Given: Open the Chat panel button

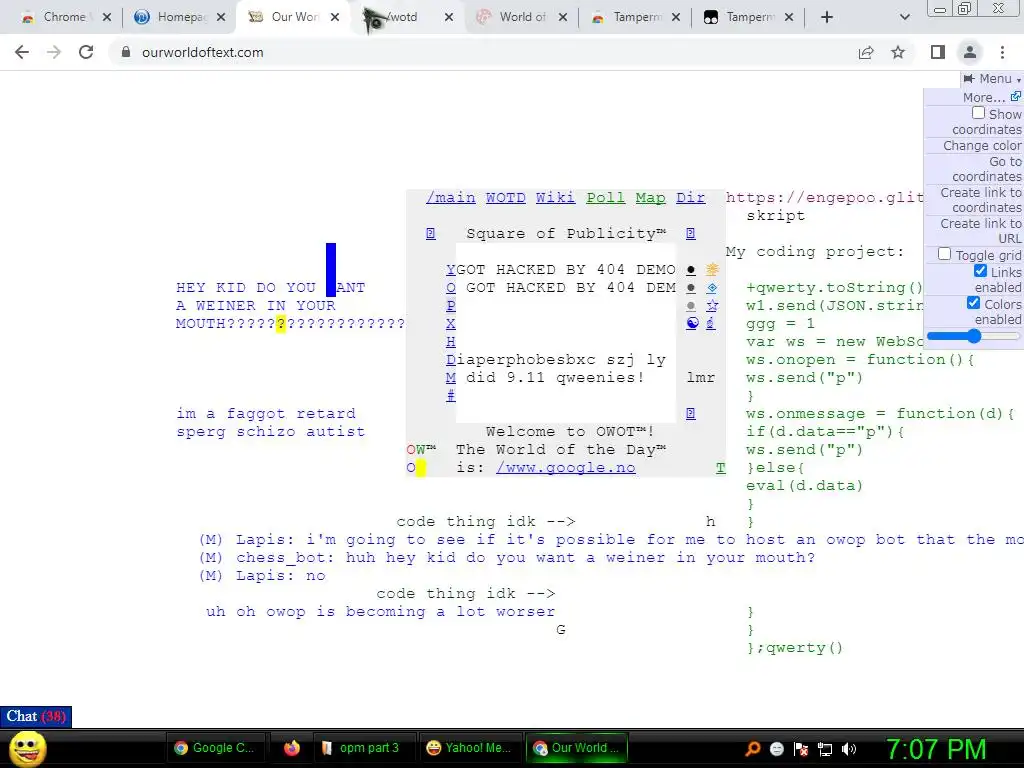Looking at the screenshot, I should point(36,716).
